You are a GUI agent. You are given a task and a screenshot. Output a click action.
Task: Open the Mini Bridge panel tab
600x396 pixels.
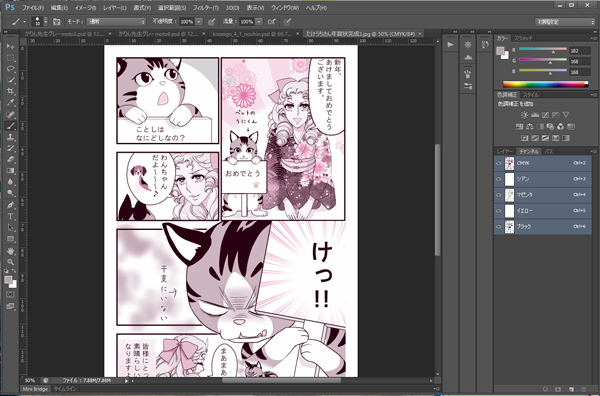pyautogui.click(x=35, y=389)
